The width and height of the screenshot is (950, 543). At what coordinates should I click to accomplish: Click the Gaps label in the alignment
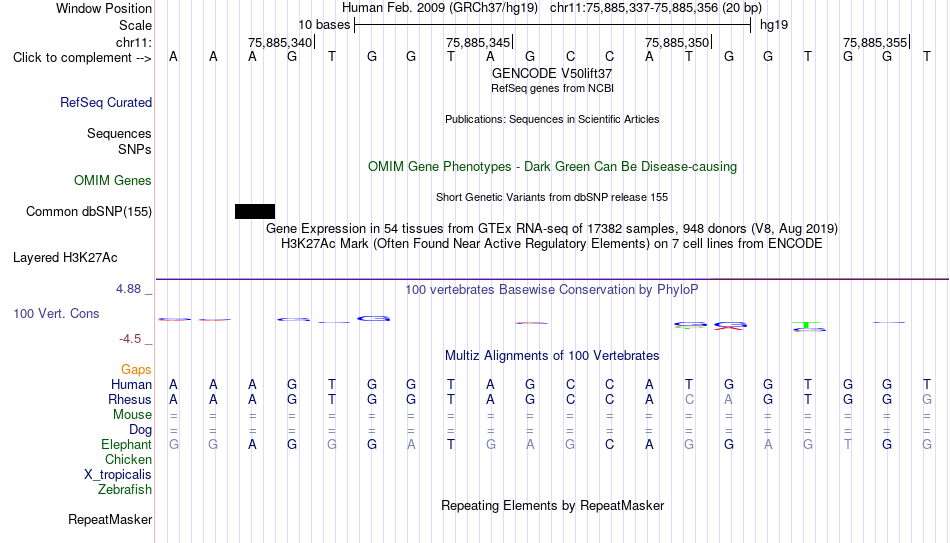coord(136,370)
